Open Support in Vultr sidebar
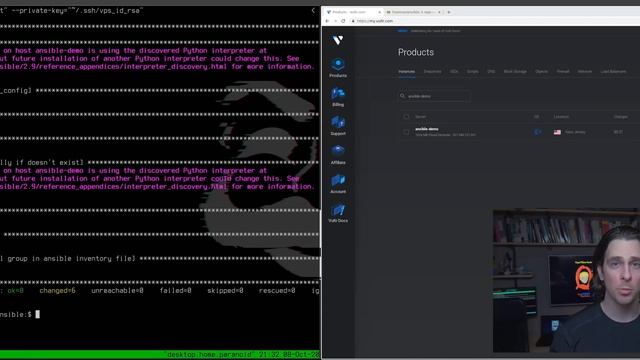This screenshot has width=640, height=360. (338, 126)
